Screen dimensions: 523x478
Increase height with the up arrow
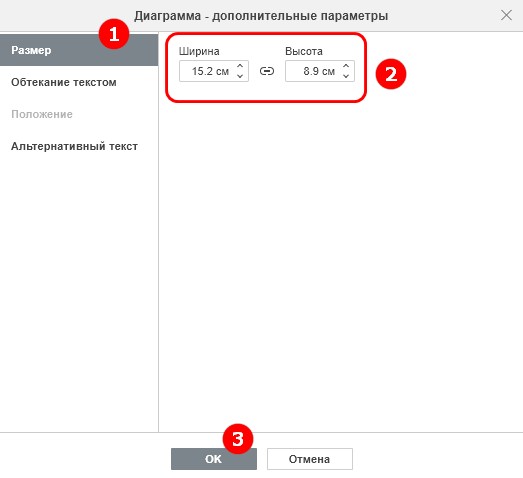click(x=346, y=66)
